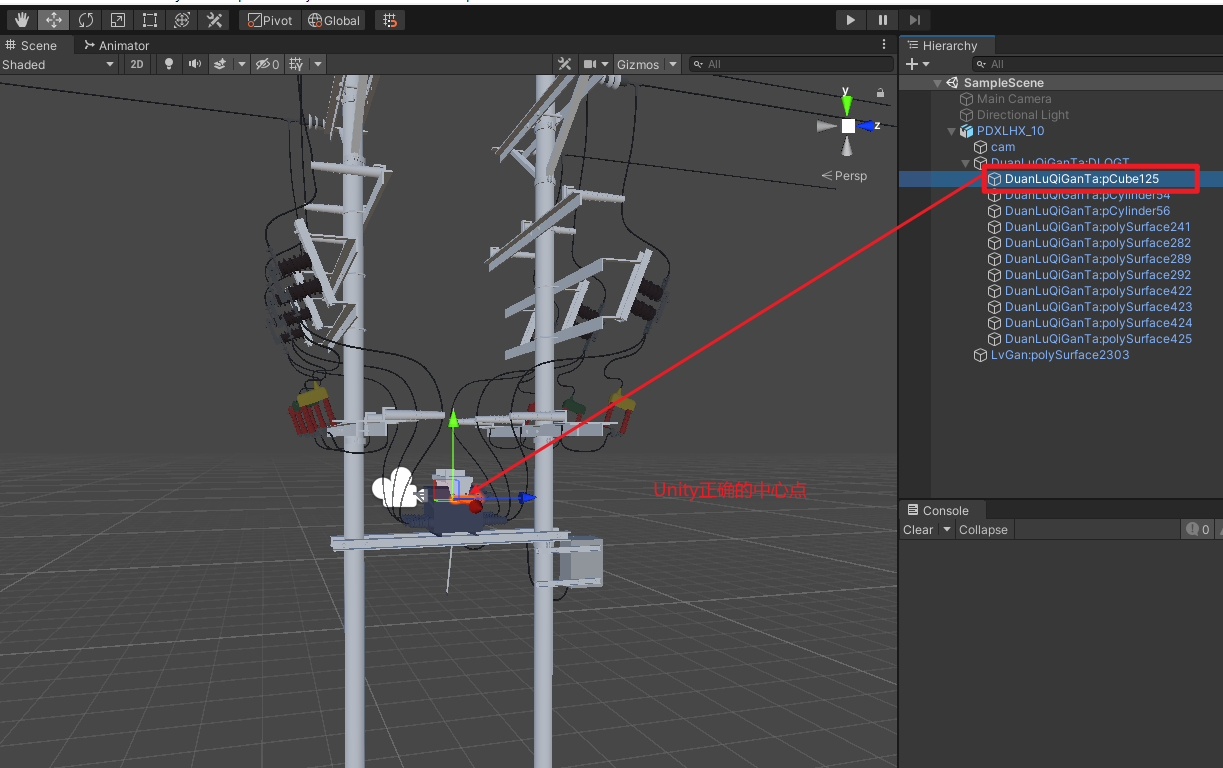The height and width of the screenshot is (768, 1223).
Task: Select LvGan:polySurface2303 in Hierarchy
Action: coord(1059,355)
